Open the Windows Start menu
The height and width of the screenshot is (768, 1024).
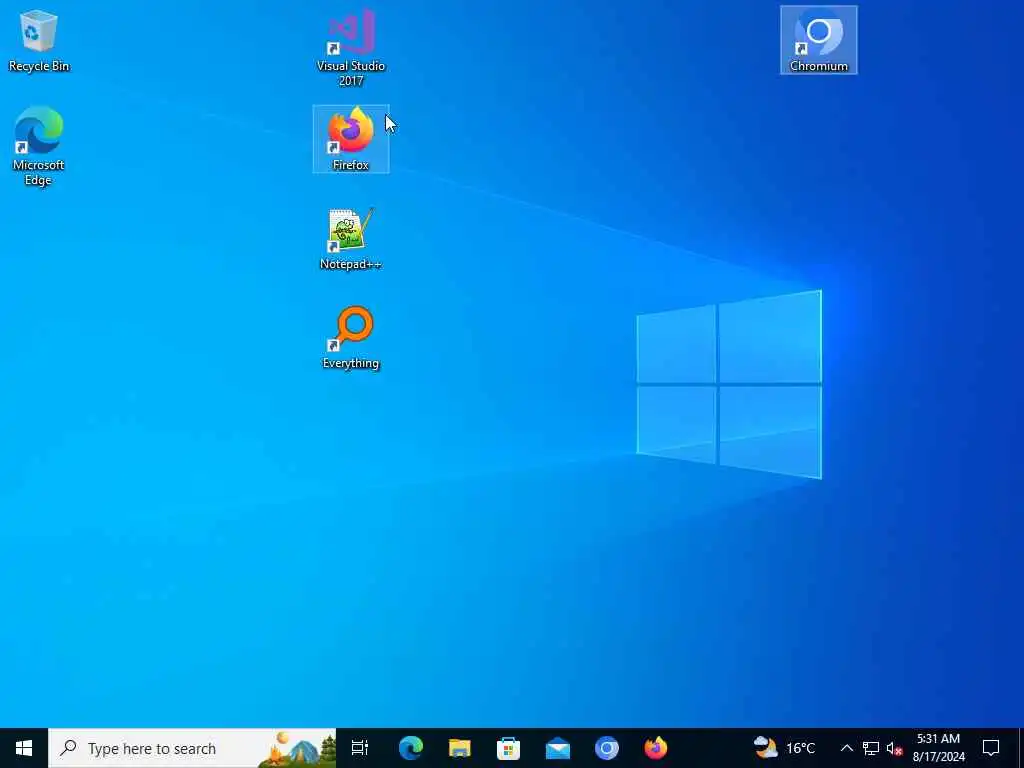(24, 748)
